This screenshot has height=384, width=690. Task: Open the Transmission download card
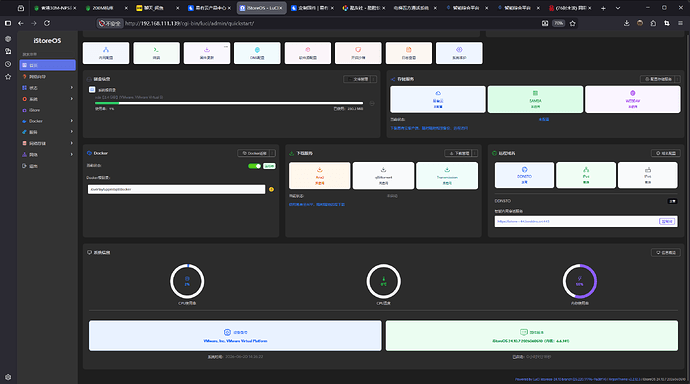[447, 176]
